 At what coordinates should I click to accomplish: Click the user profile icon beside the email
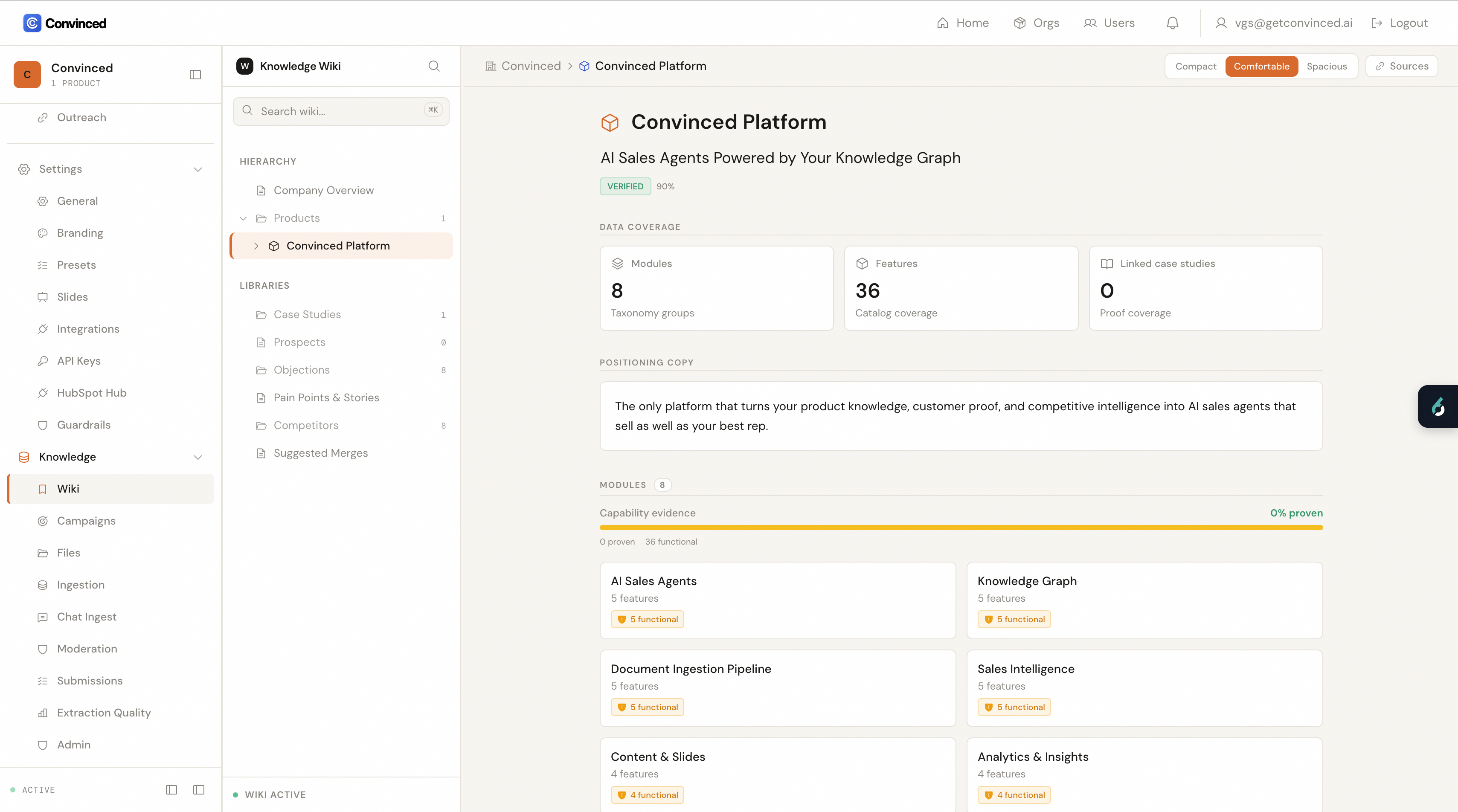pos(1221,23)
